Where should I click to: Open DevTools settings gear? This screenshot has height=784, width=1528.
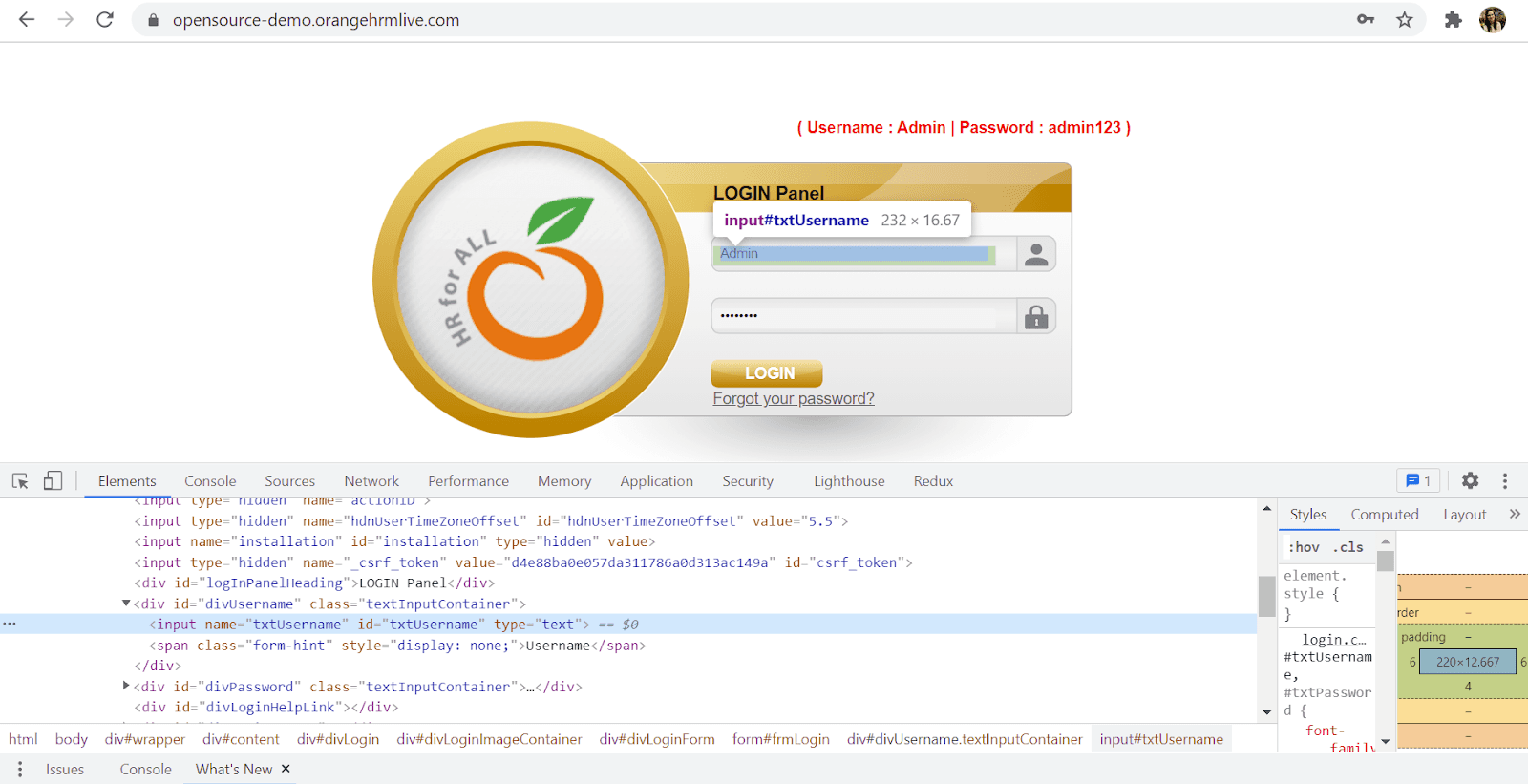click(1471, 481)
